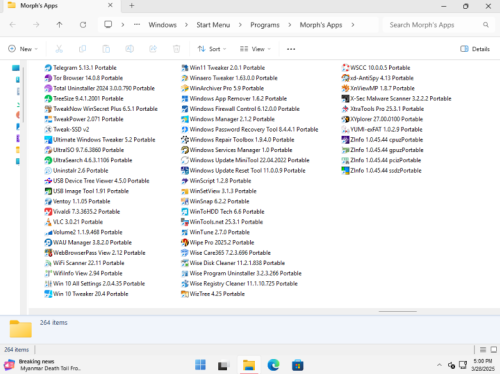Go to Programs in breadcrumb path

click(265, 25)
